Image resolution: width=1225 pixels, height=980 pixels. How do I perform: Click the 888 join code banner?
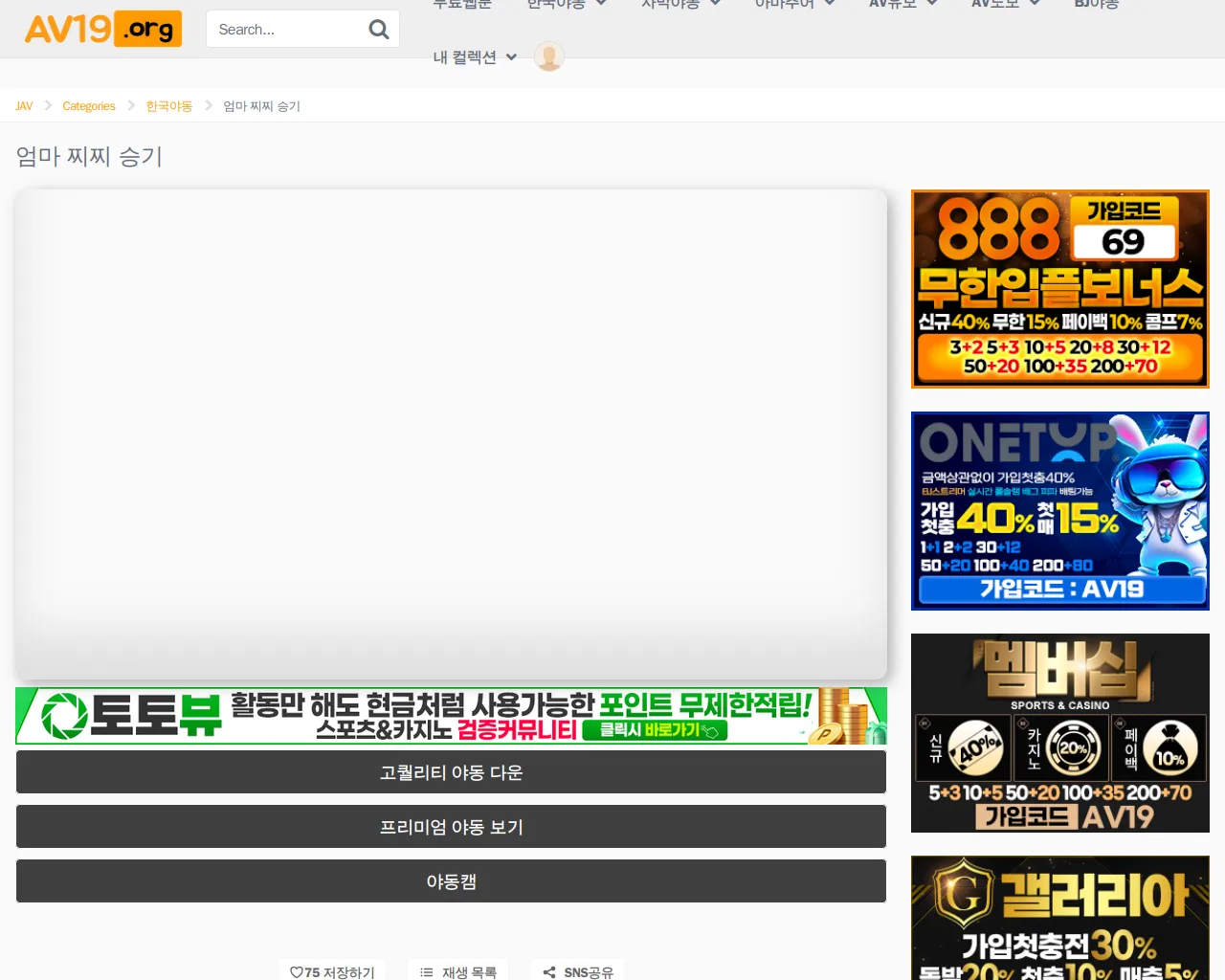tap(1059, 289)
